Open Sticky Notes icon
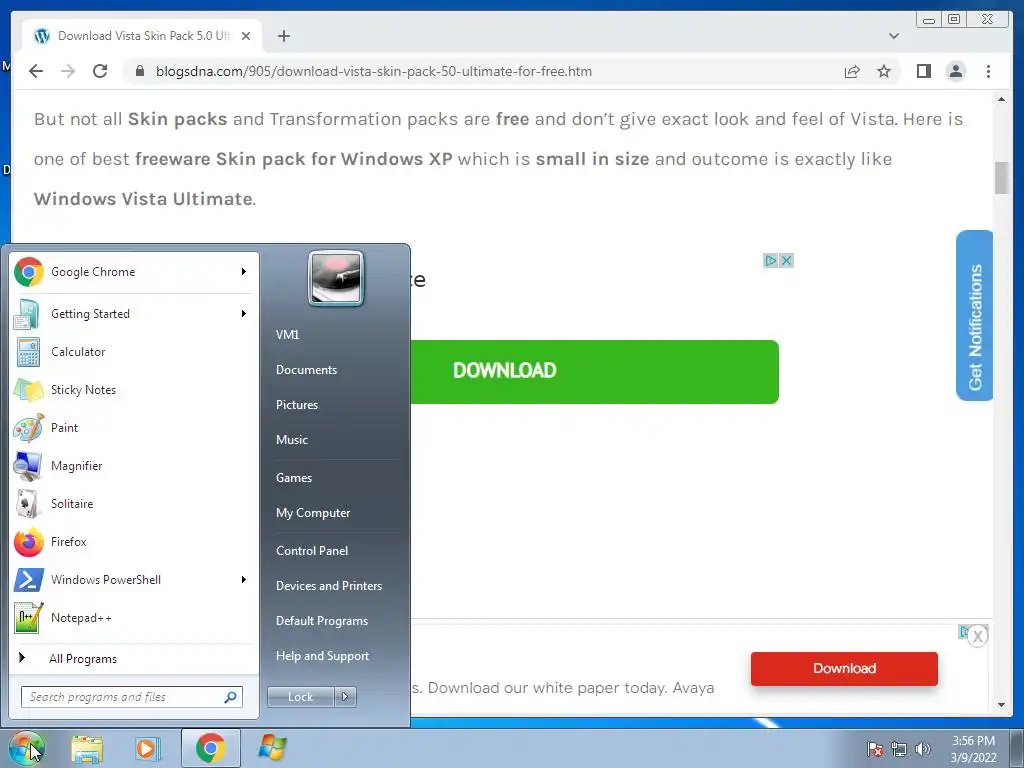Viewport: 1024px width, 768px height. tap(28, 390)
